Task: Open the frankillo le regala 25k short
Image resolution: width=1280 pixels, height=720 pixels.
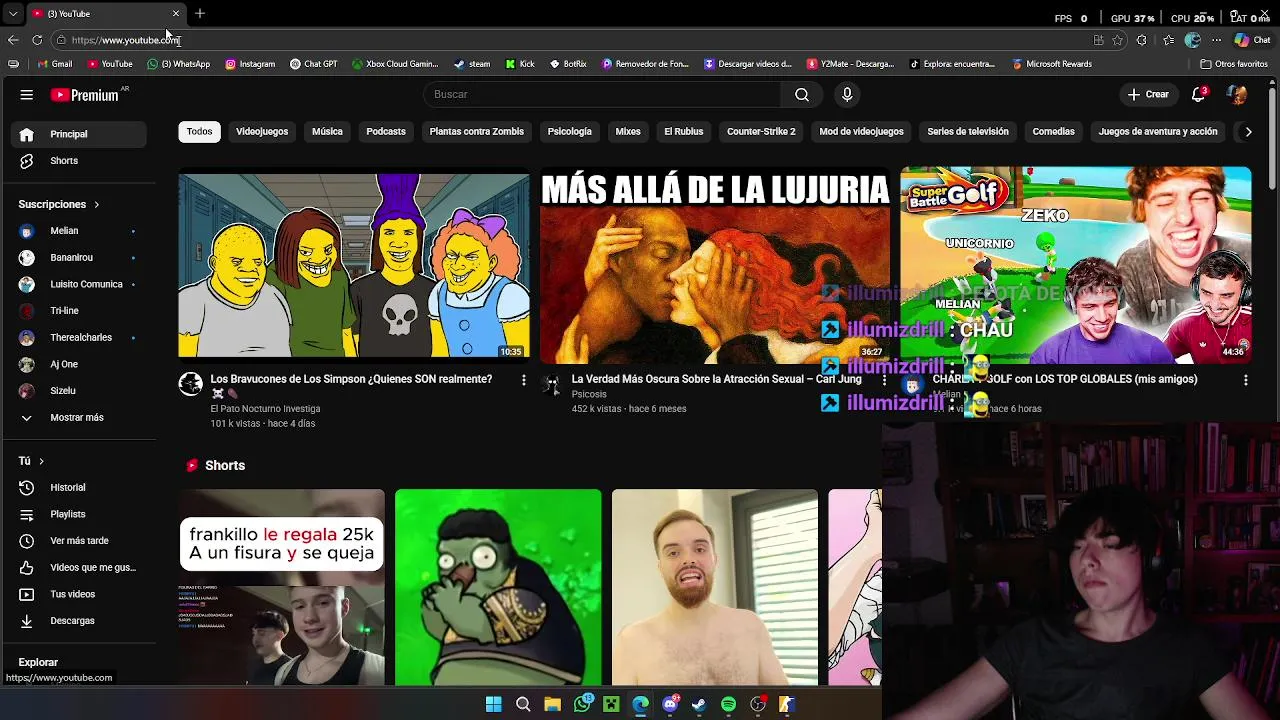Action: point(282,588)
